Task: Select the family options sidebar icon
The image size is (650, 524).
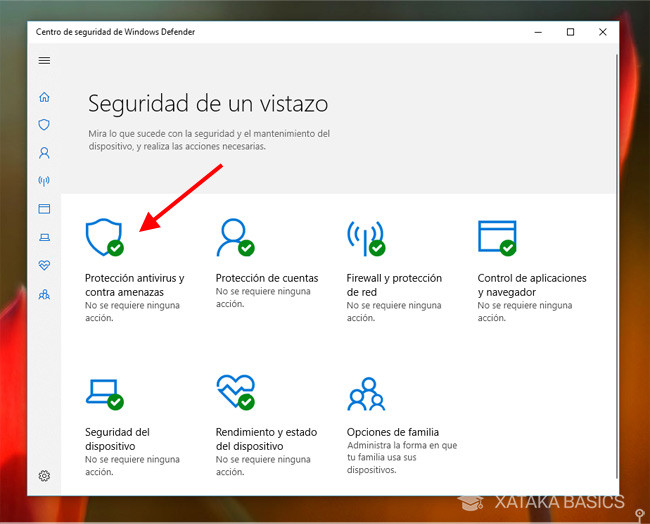Action: click(44, 294)
